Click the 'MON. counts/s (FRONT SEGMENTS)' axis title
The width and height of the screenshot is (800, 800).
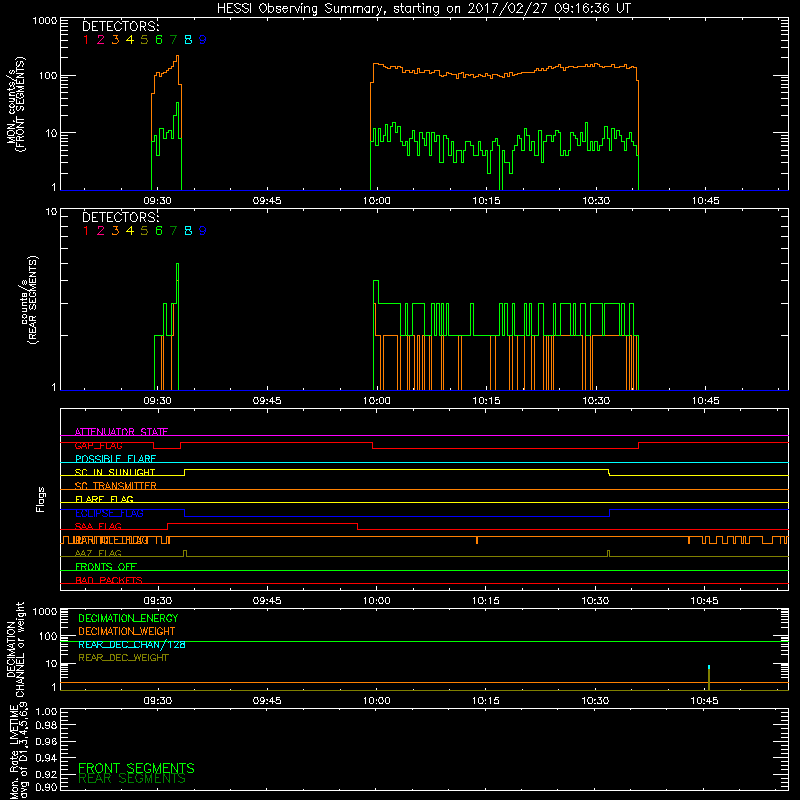click(15, 104)
